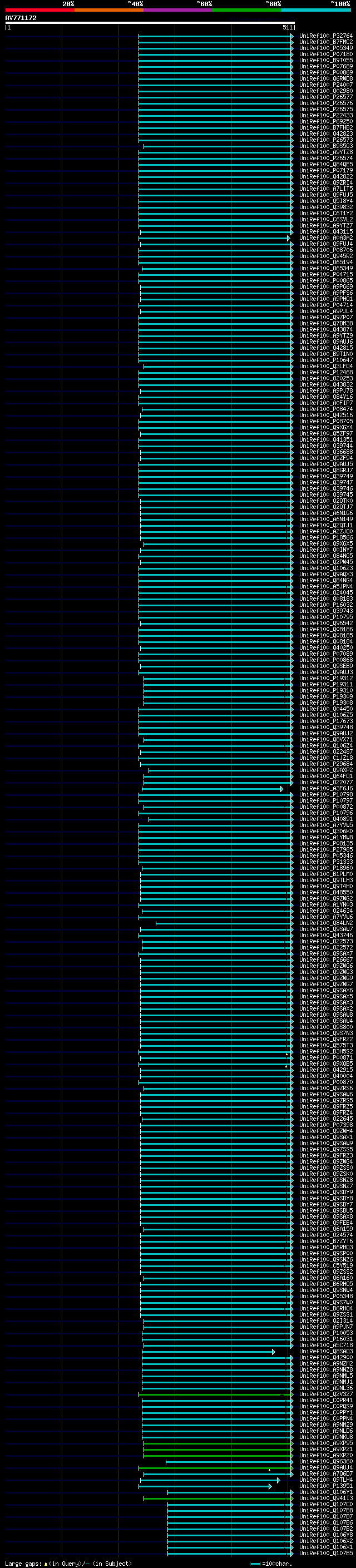Click on UniRef100_Q8SAQ3
This screenshot has height=1568, width=356.
pos(326,1351)
